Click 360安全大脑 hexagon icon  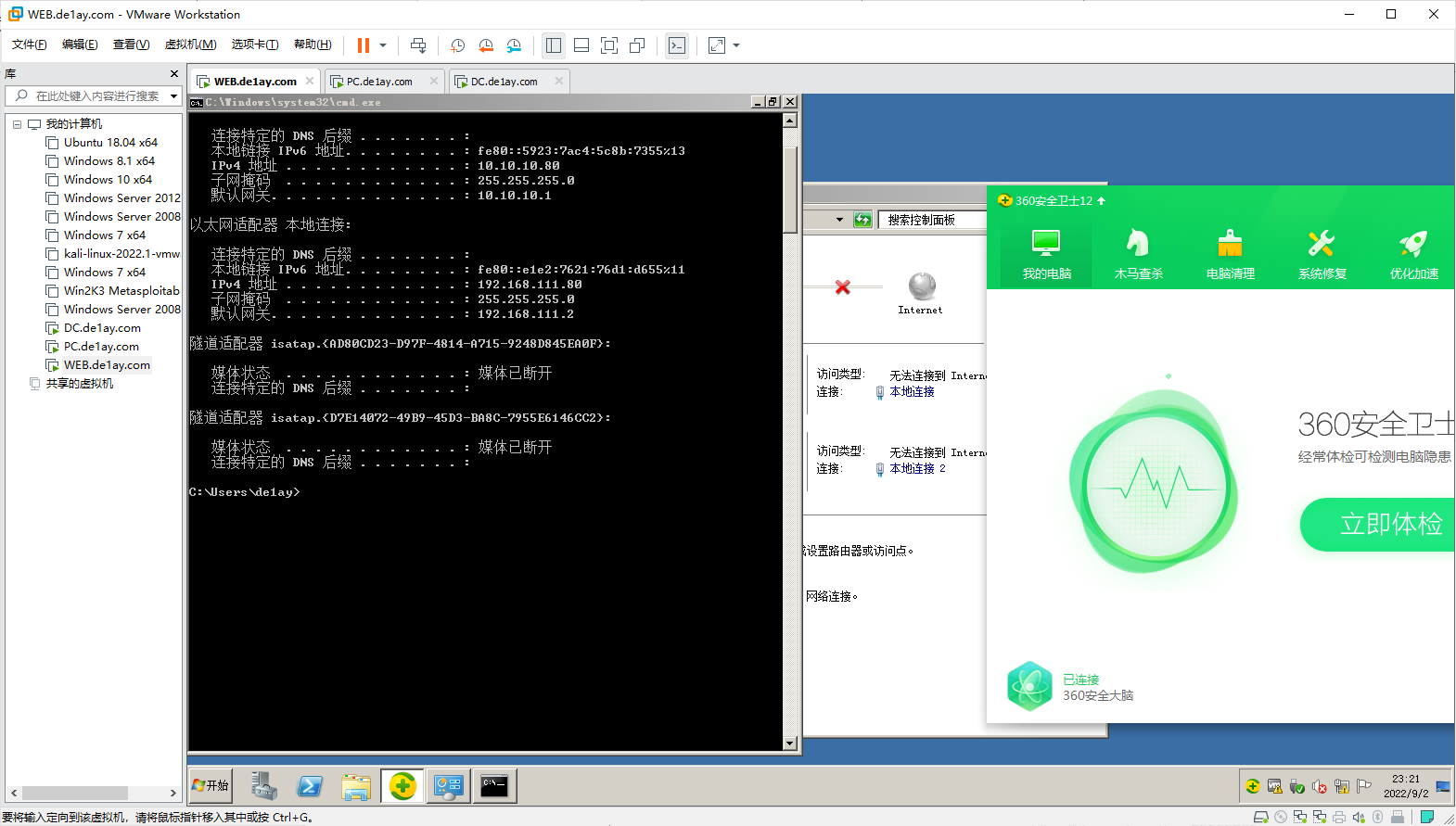[x=1029, y=686]
